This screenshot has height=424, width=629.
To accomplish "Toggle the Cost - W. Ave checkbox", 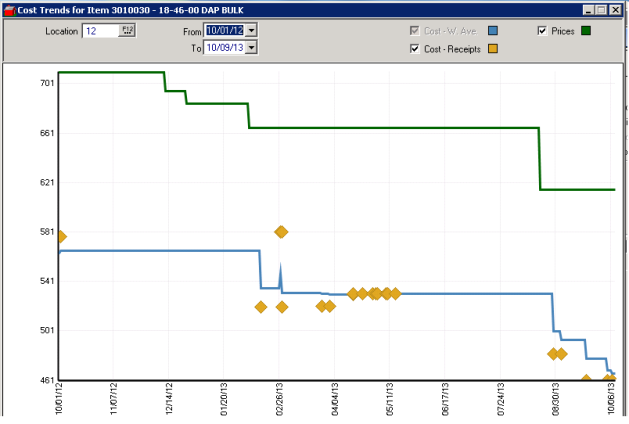I will pyautogui.click(x=415, y=31).
